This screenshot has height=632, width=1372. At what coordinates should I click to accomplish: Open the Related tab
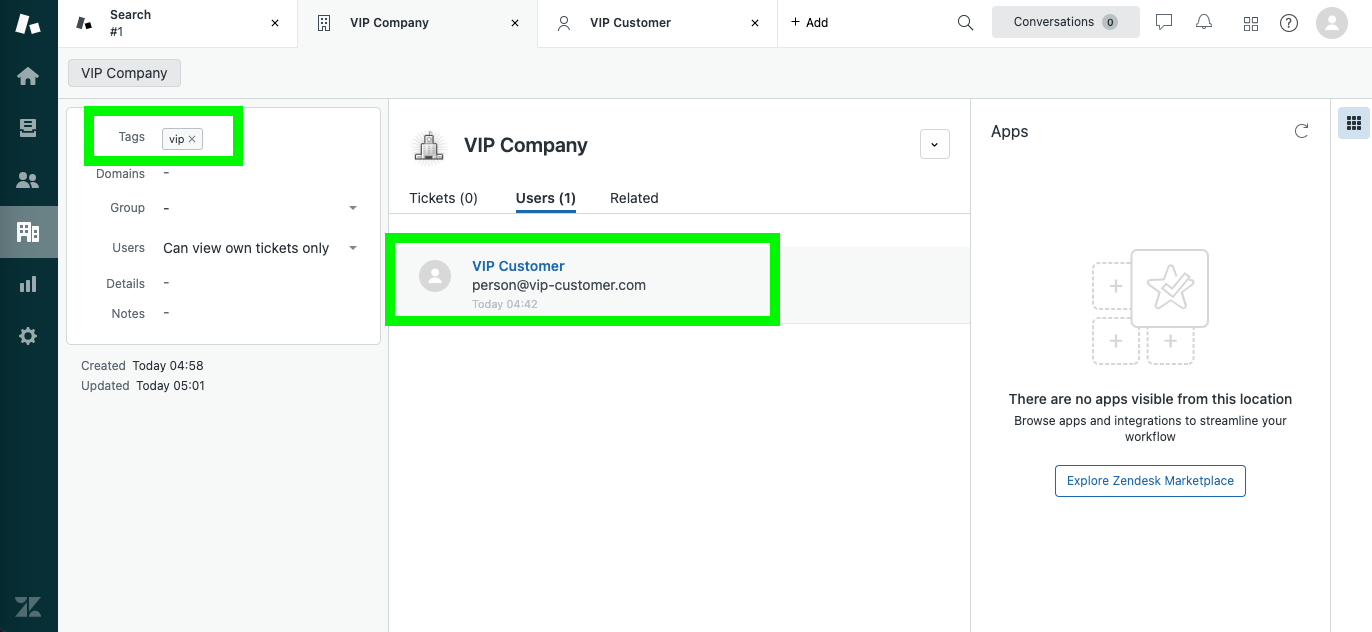634,198
